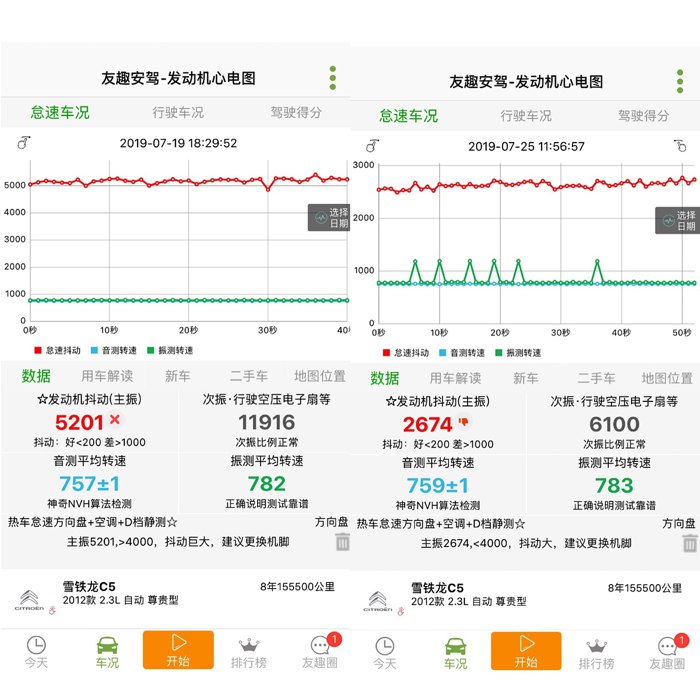The height and width of the screenshot is (698, 700).
Task: Switch to 怠速车况 tab in left screen
Action: (60, 112)
